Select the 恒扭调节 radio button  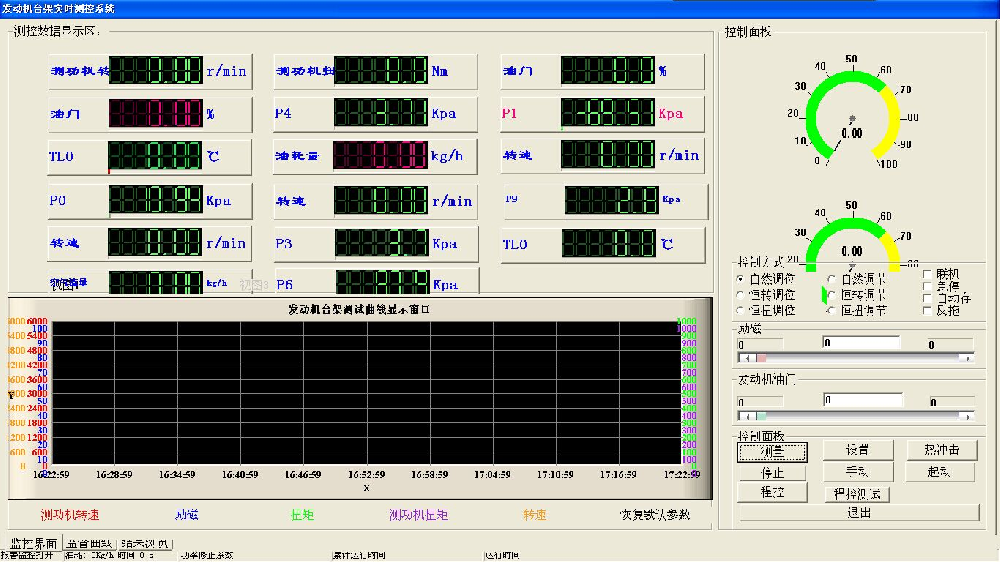point(832,311)
